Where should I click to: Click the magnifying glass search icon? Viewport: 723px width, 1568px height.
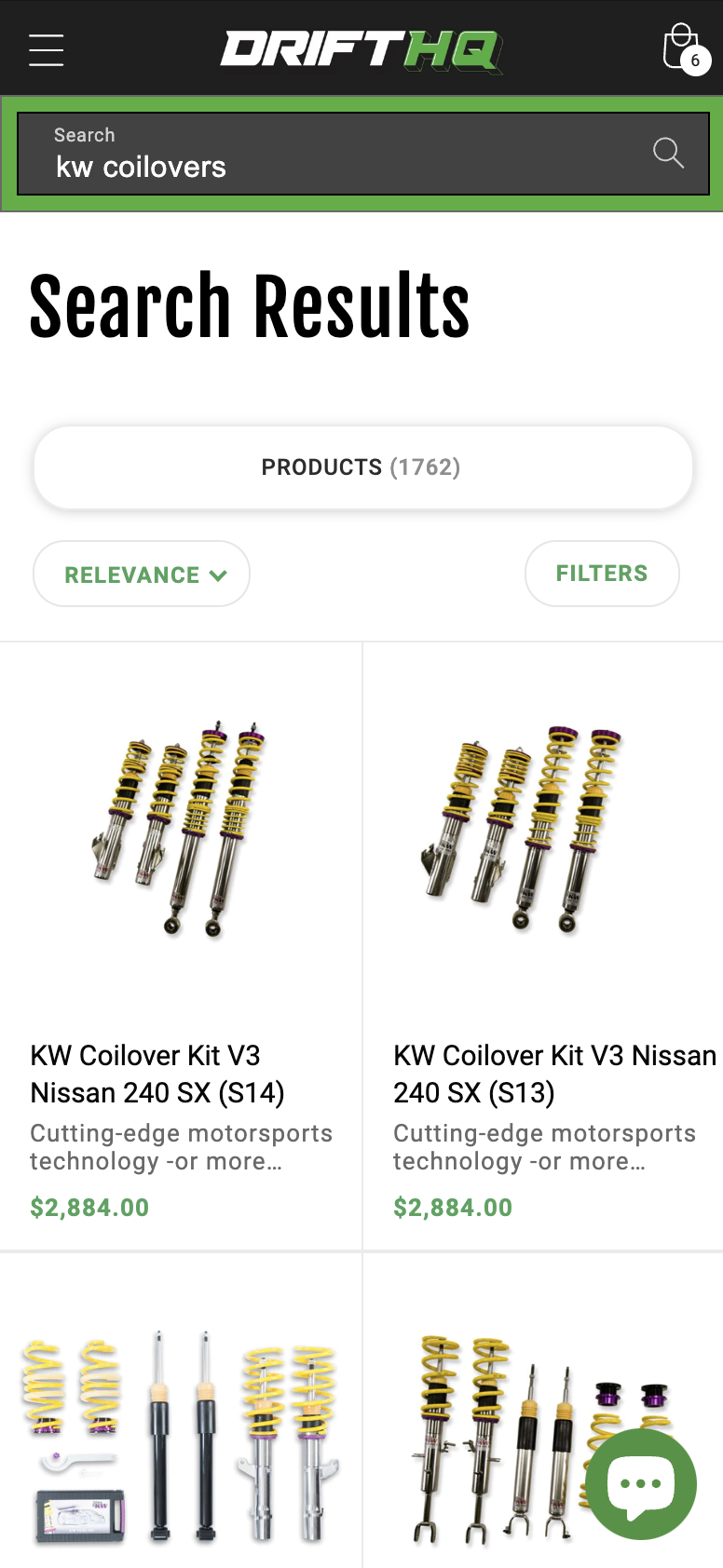coord(668,153)
